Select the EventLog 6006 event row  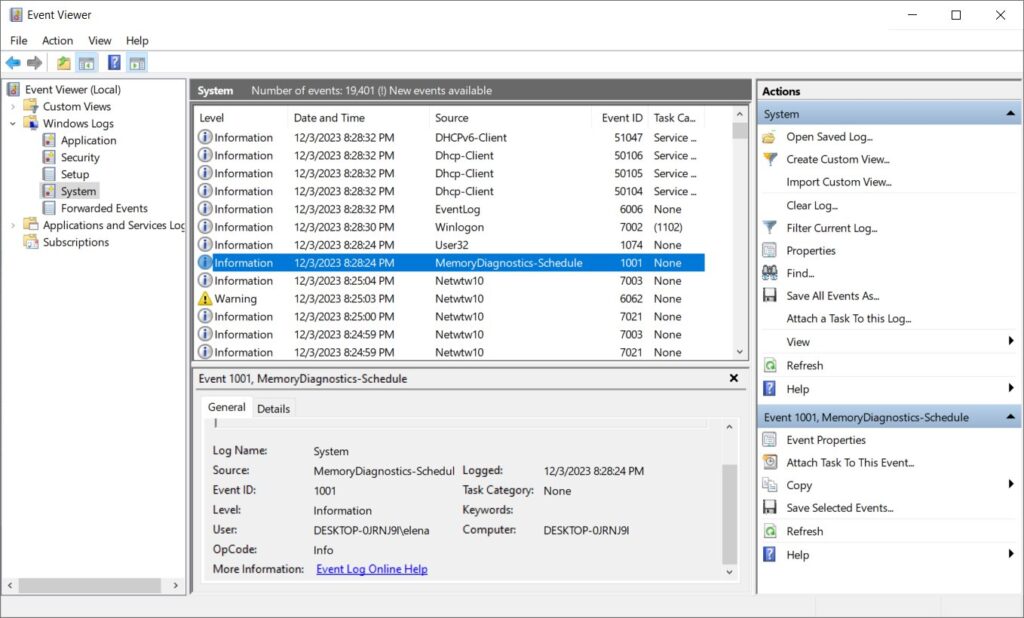click(x=450, y=209)
